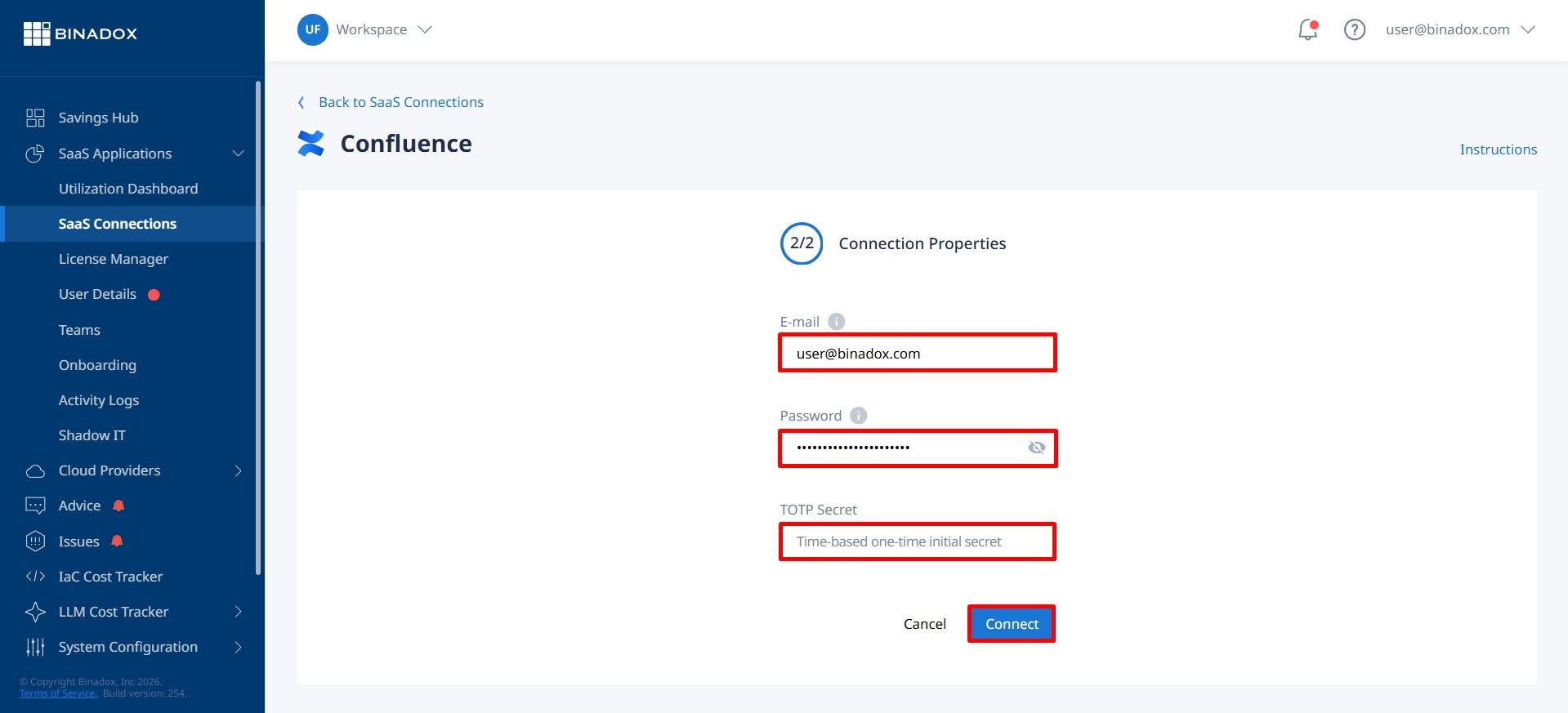The height and width of the screenshot is (713, 1568).
Task: Click the TOTP Secret input field
Action: (x=918, y=541)
